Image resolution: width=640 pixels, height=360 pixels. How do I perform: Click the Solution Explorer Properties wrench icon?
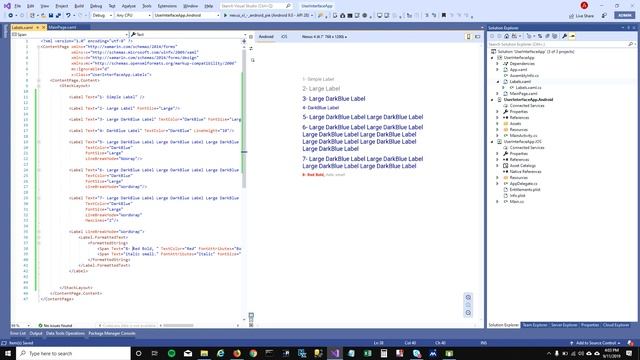pos(564,36)
